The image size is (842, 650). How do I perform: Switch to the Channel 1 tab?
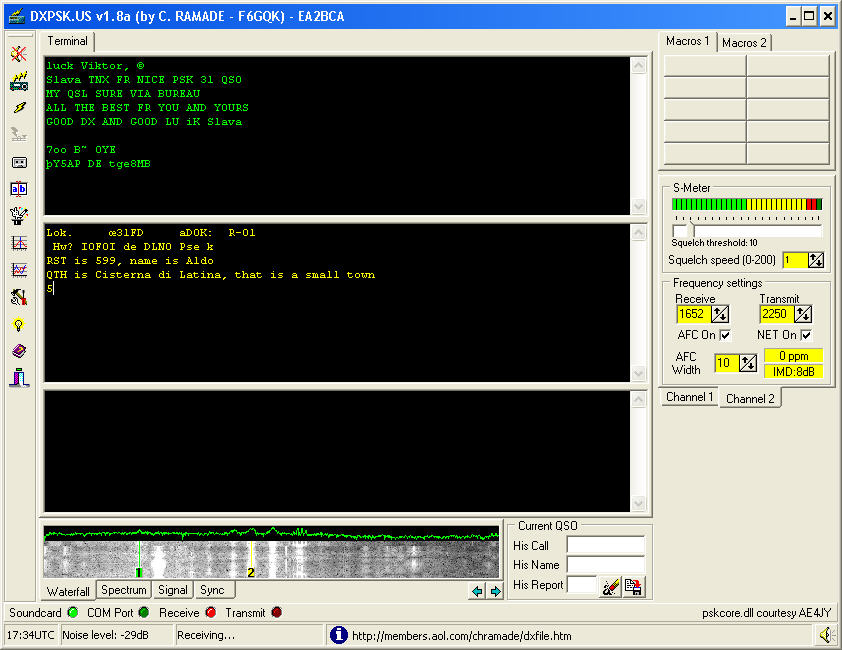point(690,397)
